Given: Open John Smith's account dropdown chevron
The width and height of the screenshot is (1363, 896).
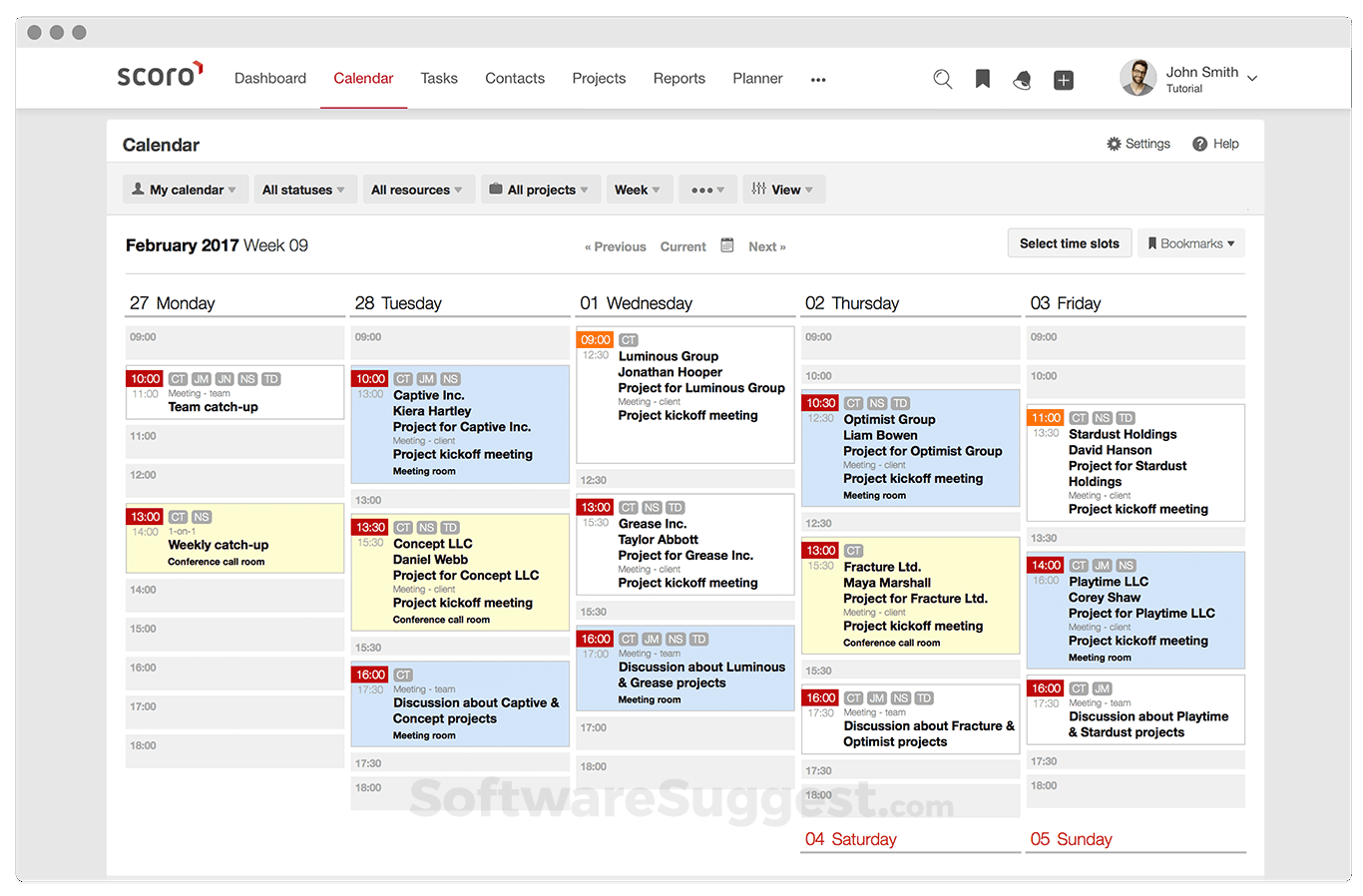Looking at the screenshot, I should click(1251, 77).
